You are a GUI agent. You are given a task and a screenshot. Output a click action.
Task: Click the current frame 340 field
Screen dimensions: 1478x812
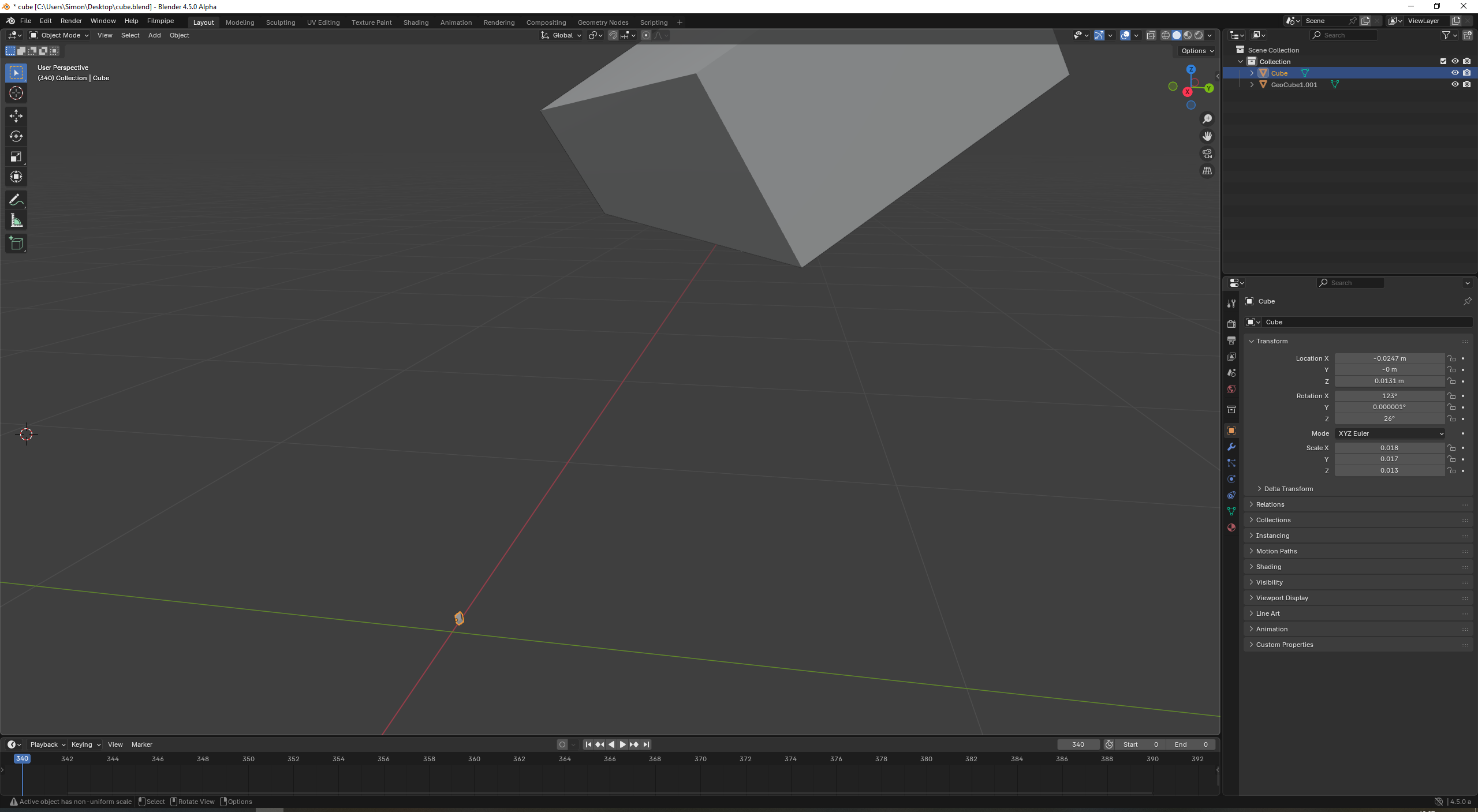point(1078,744)
